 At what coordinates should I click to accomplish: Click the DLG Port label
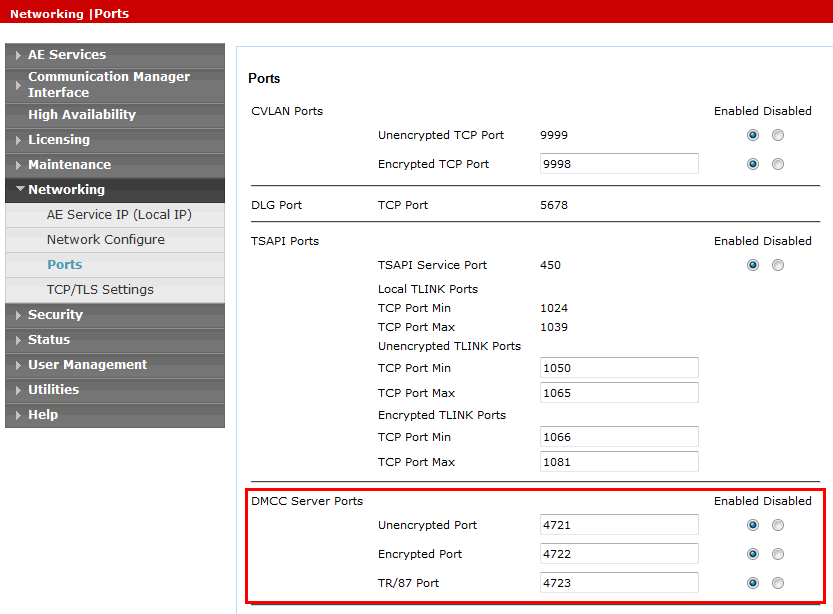pos(276,205)
